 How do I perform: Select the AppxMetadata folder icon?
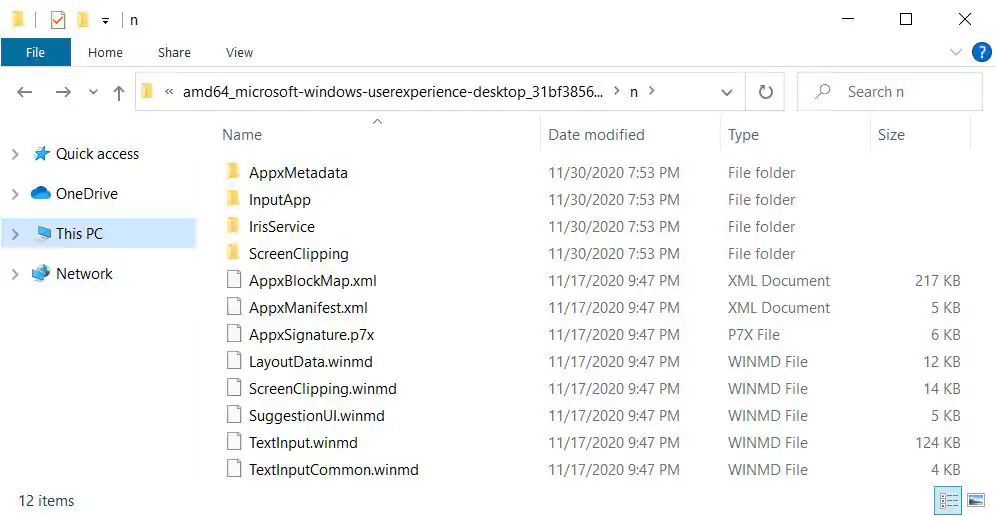pyautogui.click(x=233, y=172)
